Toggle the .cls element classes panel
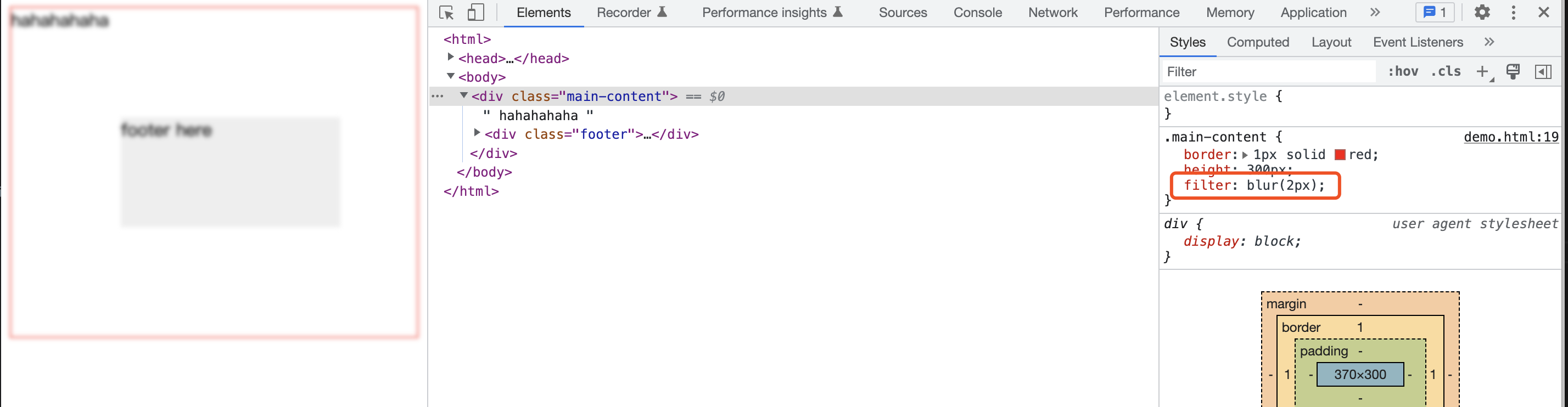The height and width of the screenshot is (407, 1568). pos(1446,72)
